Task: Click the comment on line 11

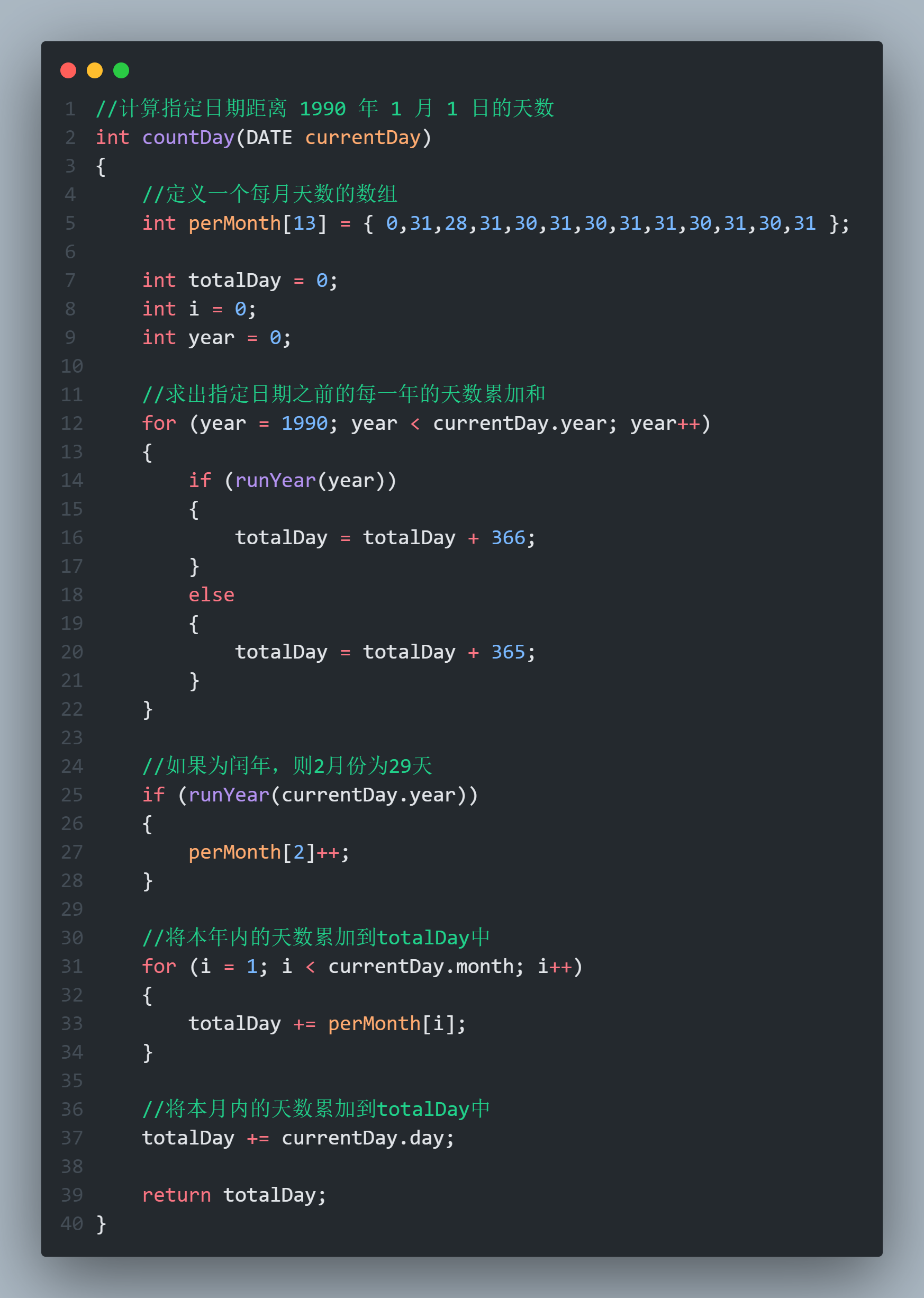Action: point(343,394)
